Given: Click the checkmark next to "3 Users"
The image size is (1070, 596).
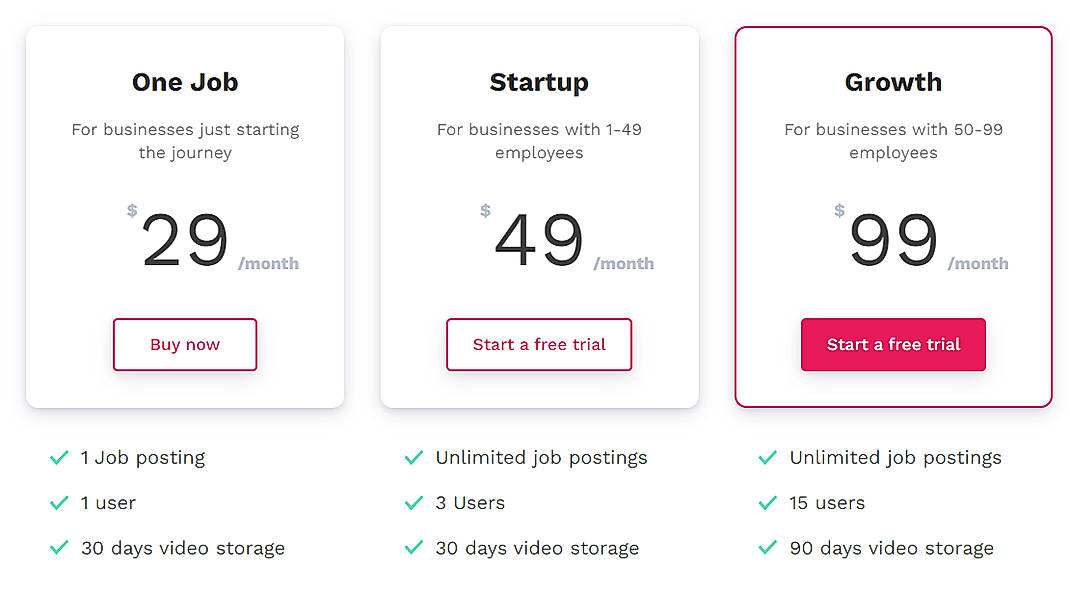Looking at the screenshot, I should tap(413, 503).
